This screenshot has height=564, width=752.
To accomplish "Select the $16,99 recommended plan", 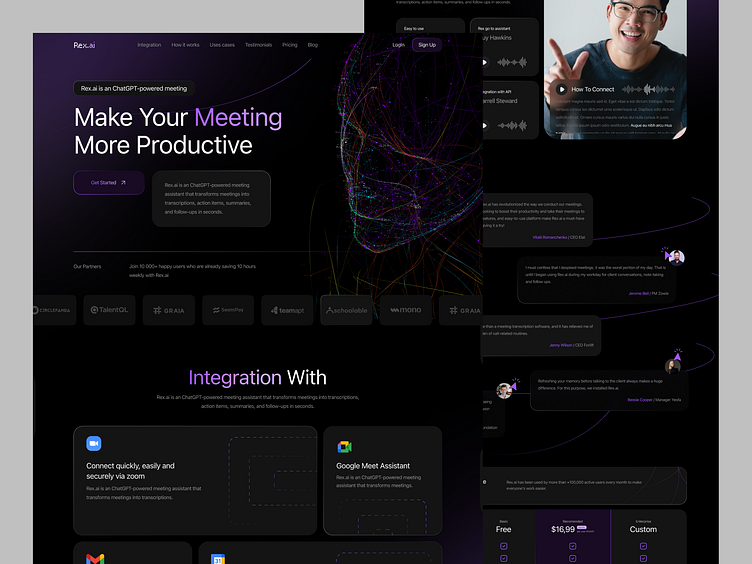I will click(563, 529).
